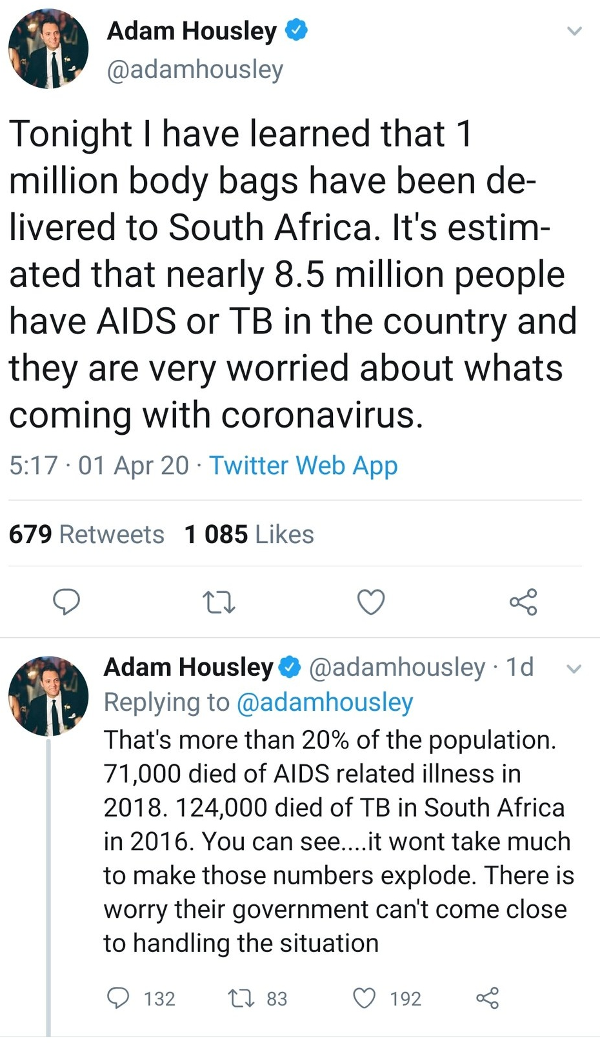Like the main tweet with heart icon
This screenshot has height=1043, width=600.
click(371, 601)
